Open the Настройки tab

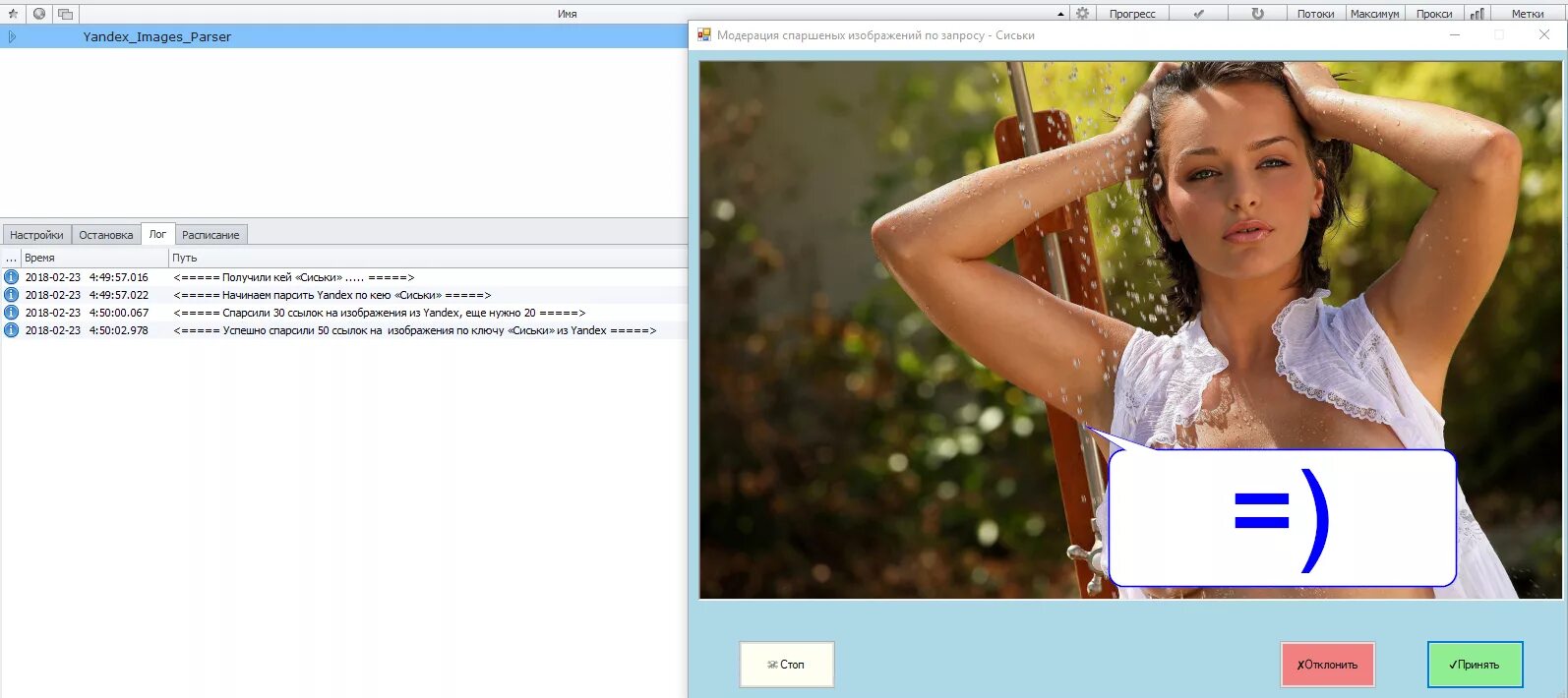36,235
